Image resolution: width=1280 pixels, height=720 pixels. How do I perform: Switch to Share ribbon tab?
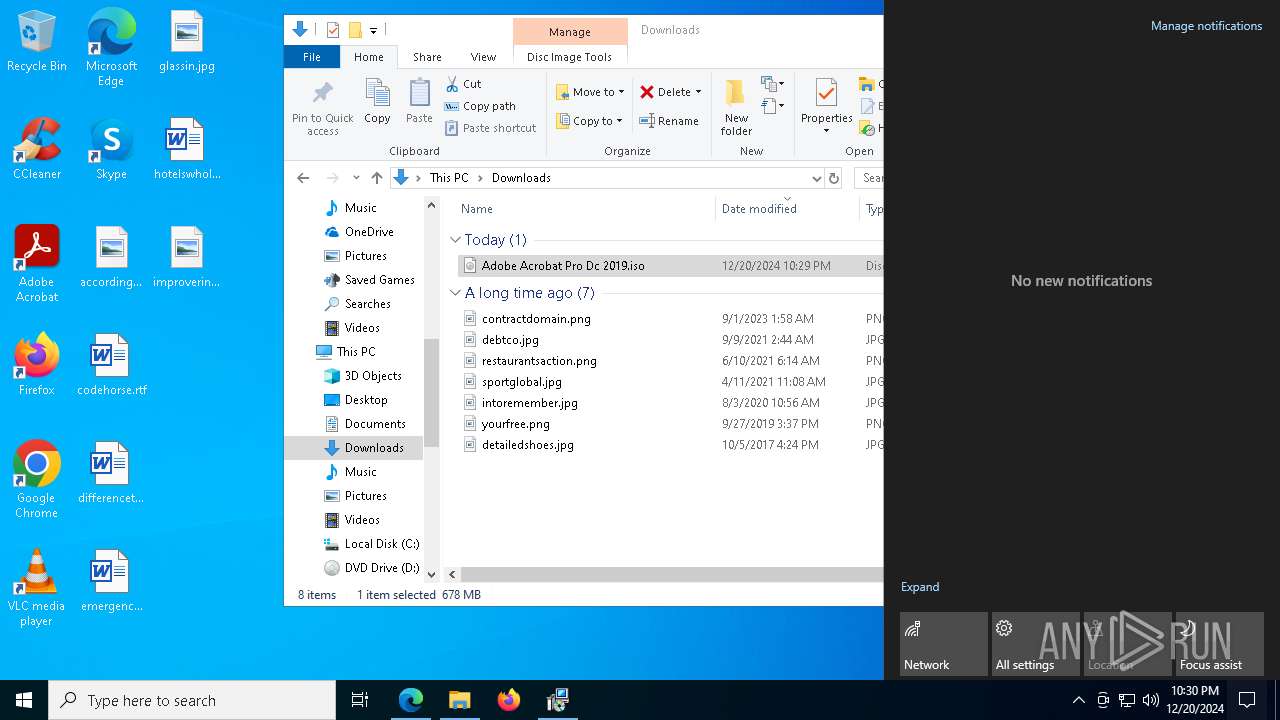coord(427,57)
